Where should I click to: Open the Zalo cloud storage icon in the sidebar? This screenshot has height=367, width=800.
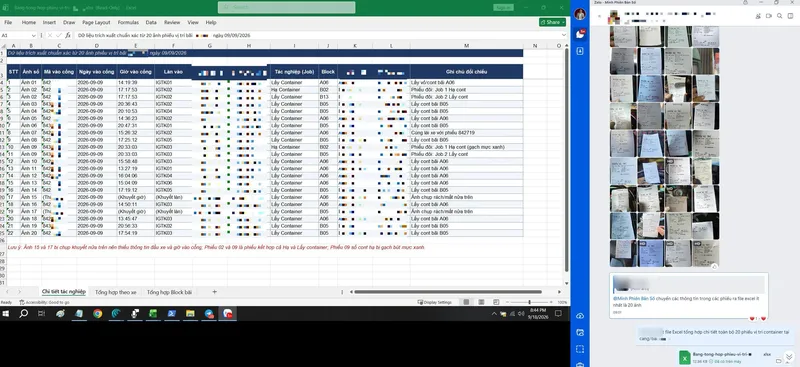[x=580, y=316]
